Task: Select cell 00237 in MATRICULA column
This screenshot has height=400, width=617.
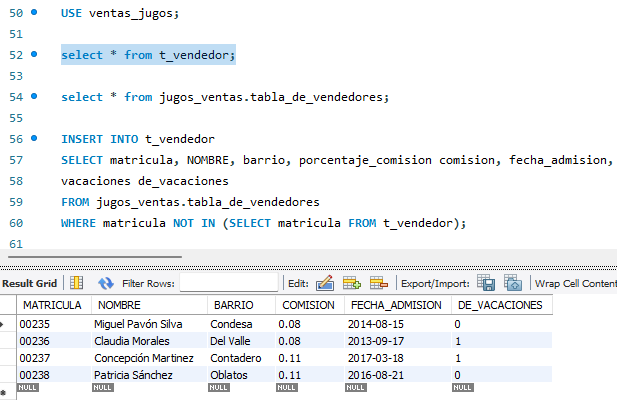Action: pyautogui.click(x=54, y=358)
